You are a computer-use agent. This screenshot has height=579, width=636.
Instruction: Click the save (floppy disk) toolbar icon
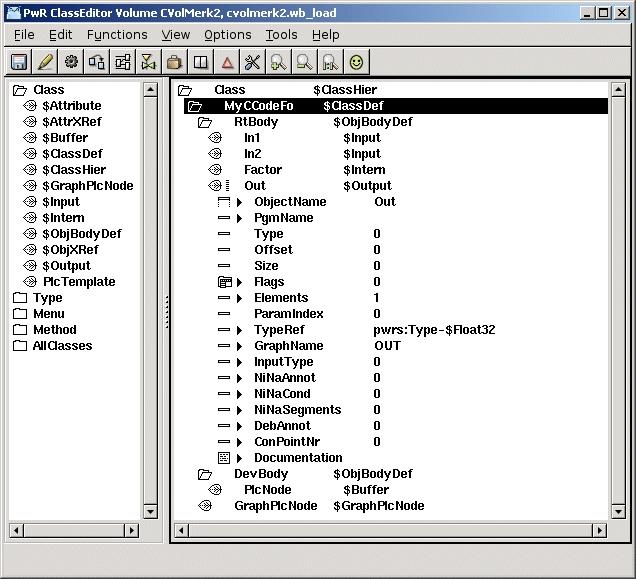click(19, 62)
